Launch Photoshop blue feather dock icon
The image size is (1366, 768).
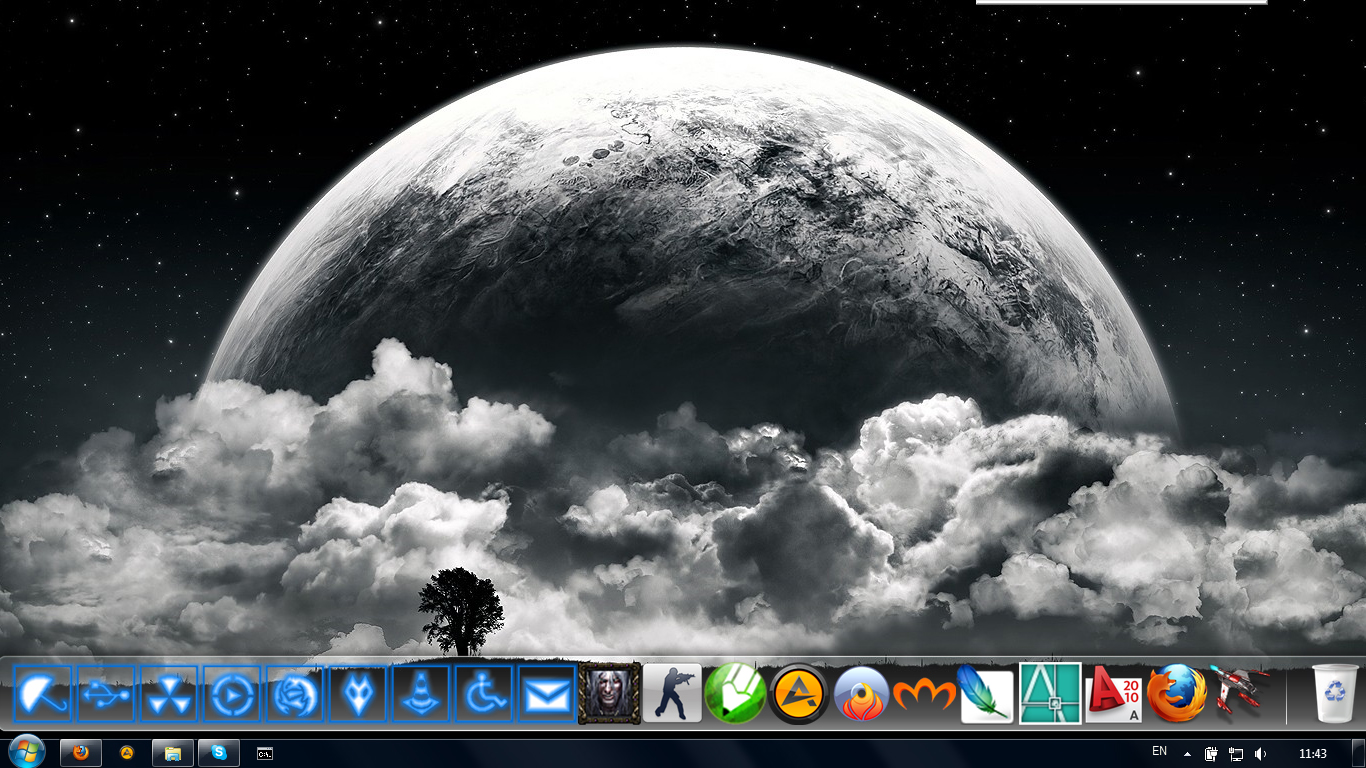point(986,693)
